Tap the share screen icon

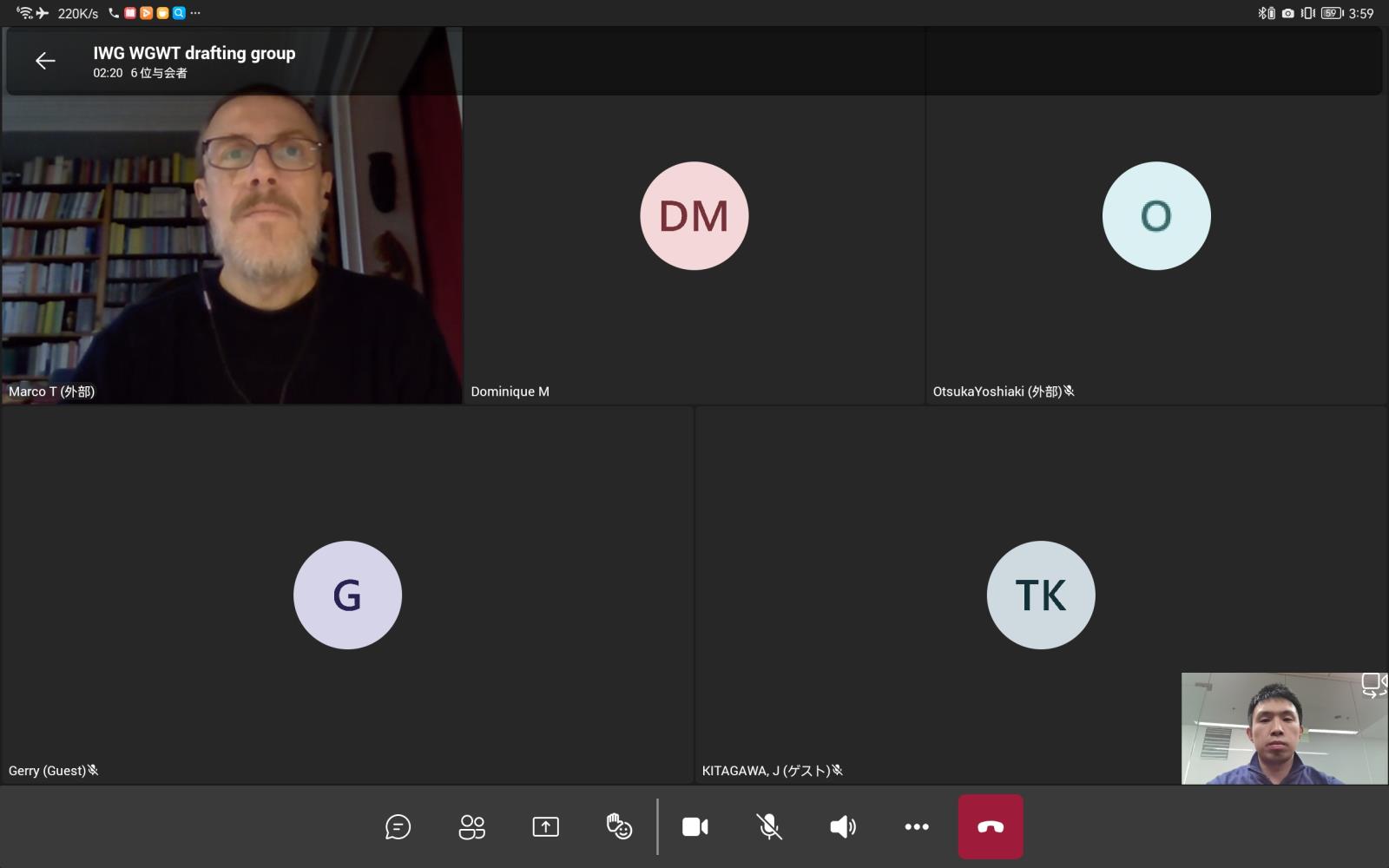tap(545, 827)
